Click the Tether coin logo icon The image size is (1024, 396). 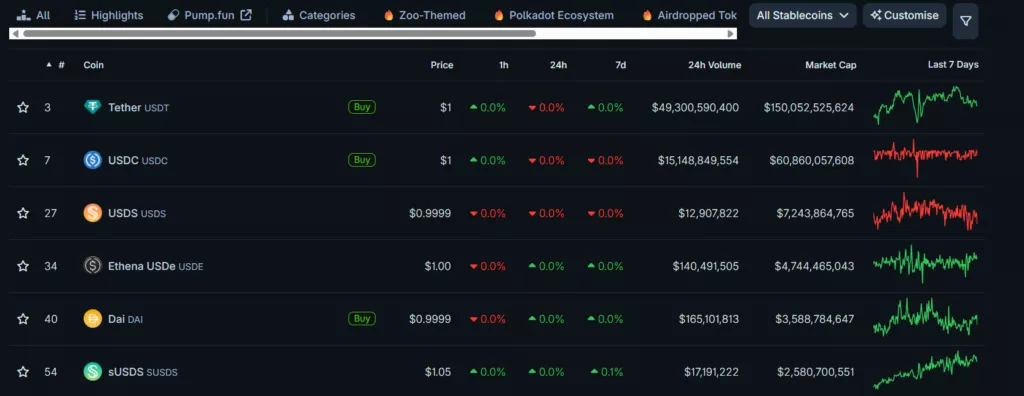pos(93,107)
